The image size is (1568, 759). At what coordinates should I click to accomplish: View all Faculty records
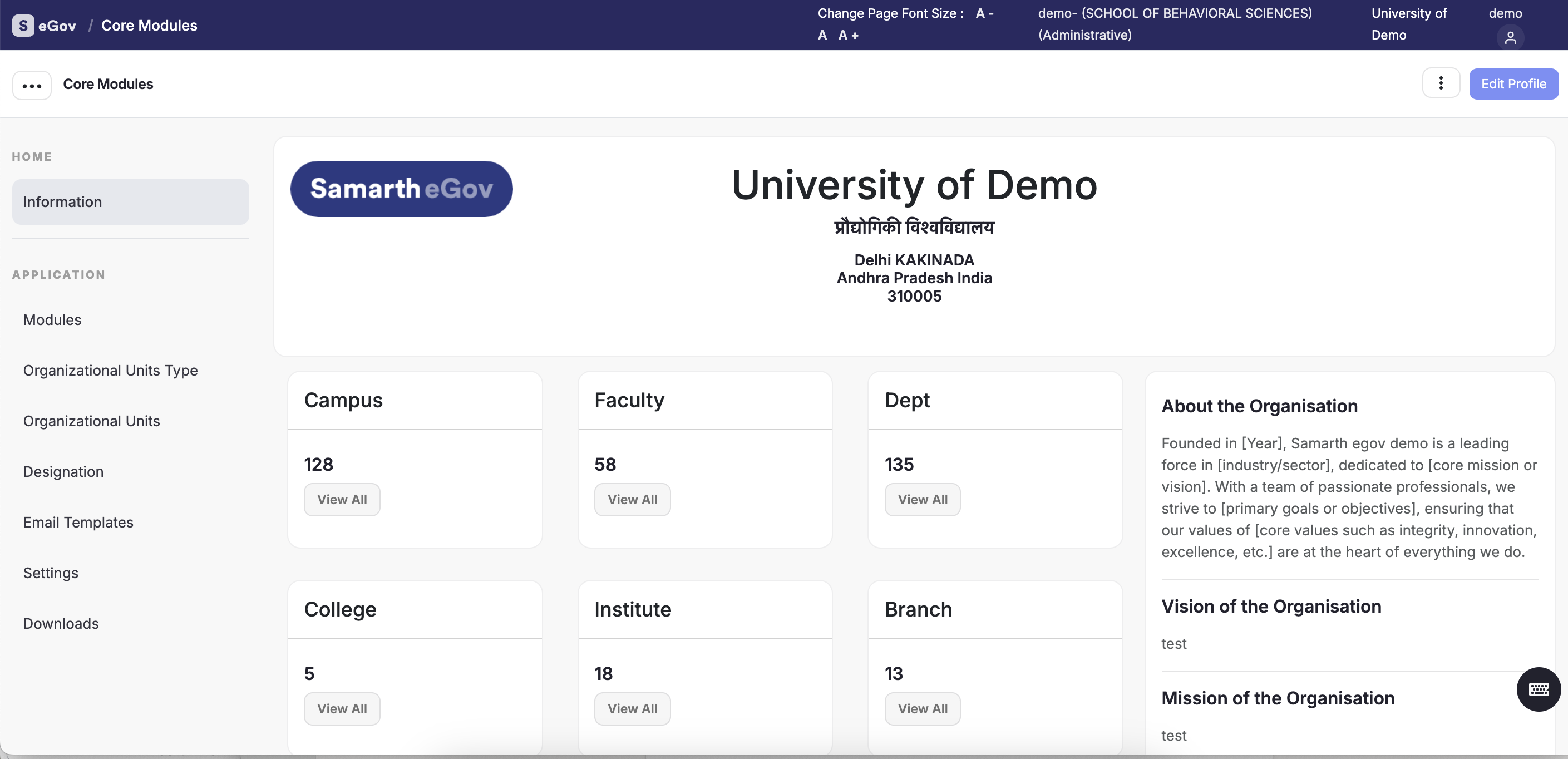pyautogui.click(x=632, y=499)
